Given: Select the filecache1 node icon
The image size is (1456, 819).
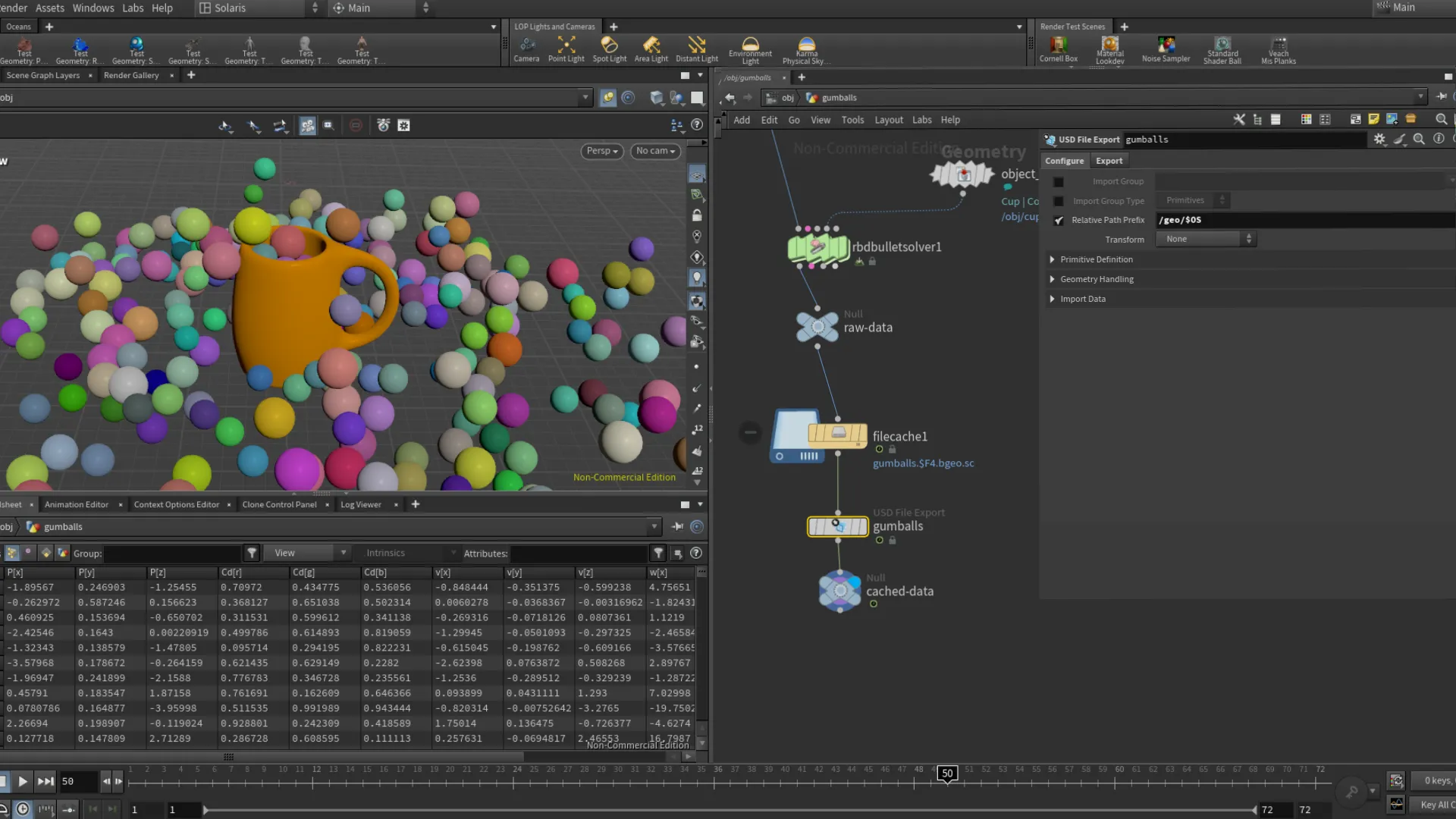Looking at the screenshot, I should 837,435.
